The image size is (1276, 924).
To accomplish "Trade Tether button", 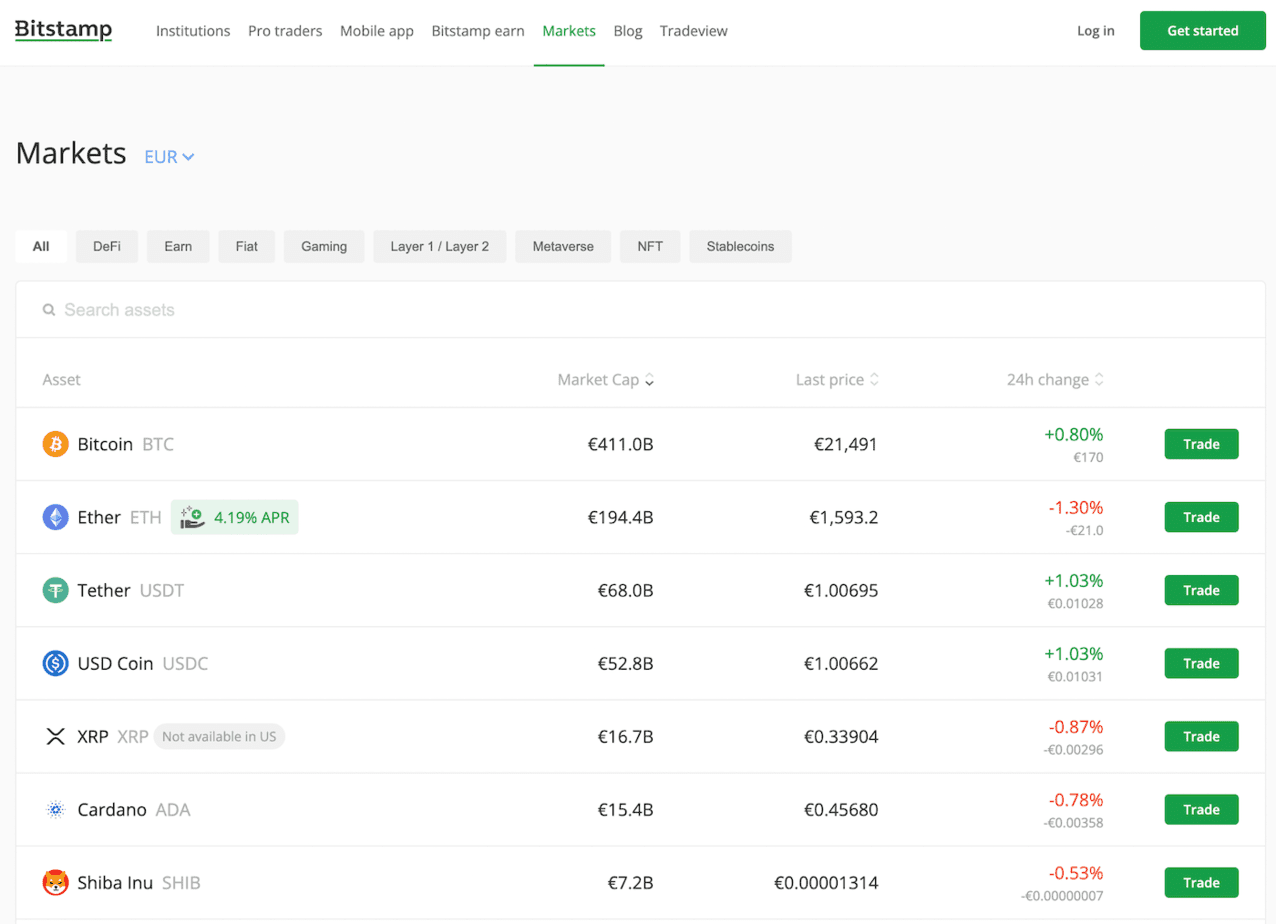I will point(1201,590).
